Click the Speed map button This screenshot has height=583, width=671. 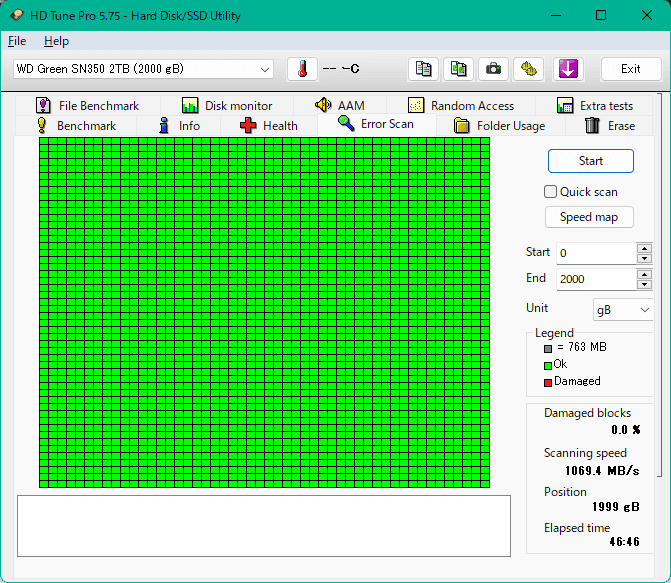click(x=589, y=217)
